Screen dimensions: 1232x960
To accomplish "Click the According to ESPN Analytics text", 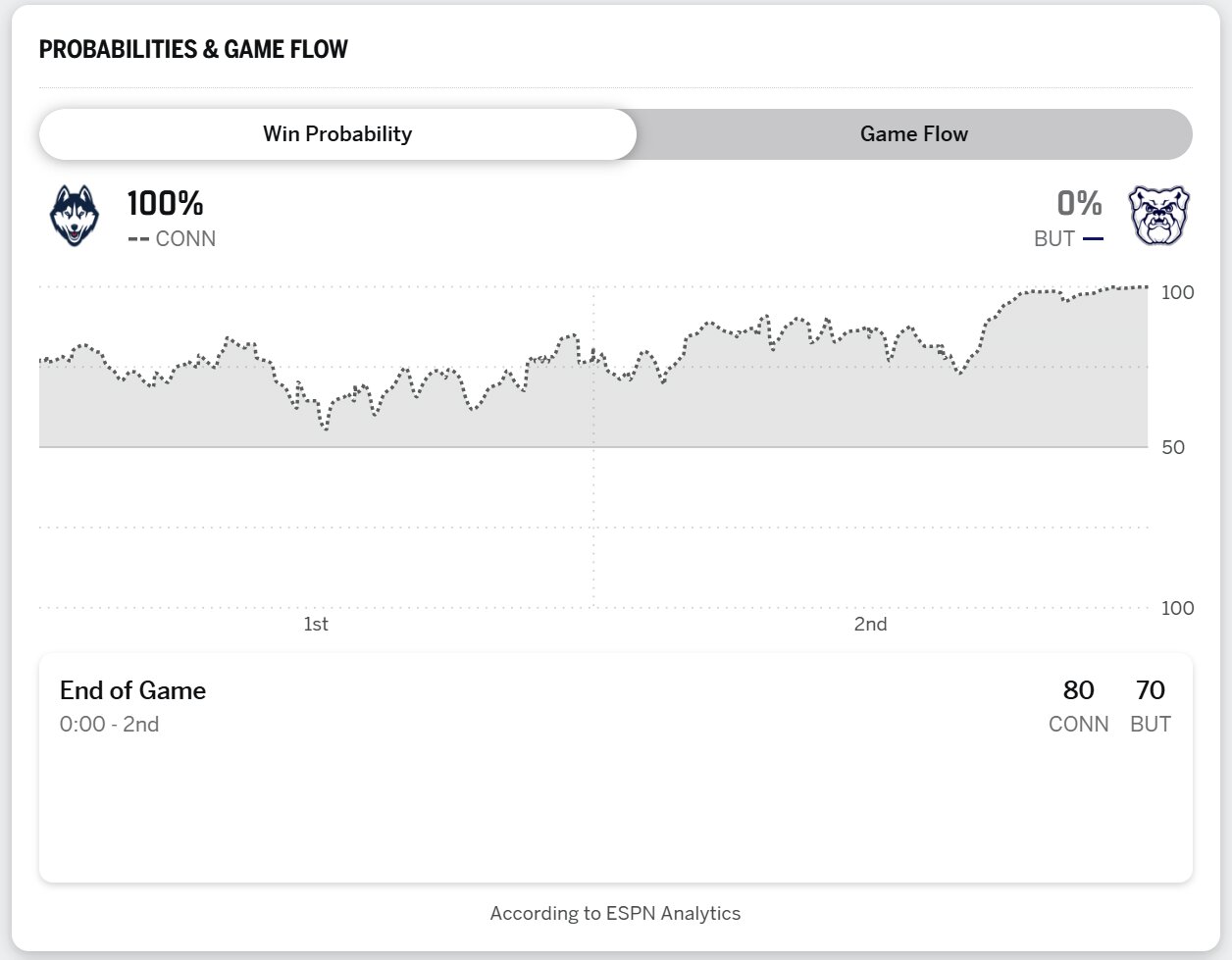I will click(x=615, y=914).
